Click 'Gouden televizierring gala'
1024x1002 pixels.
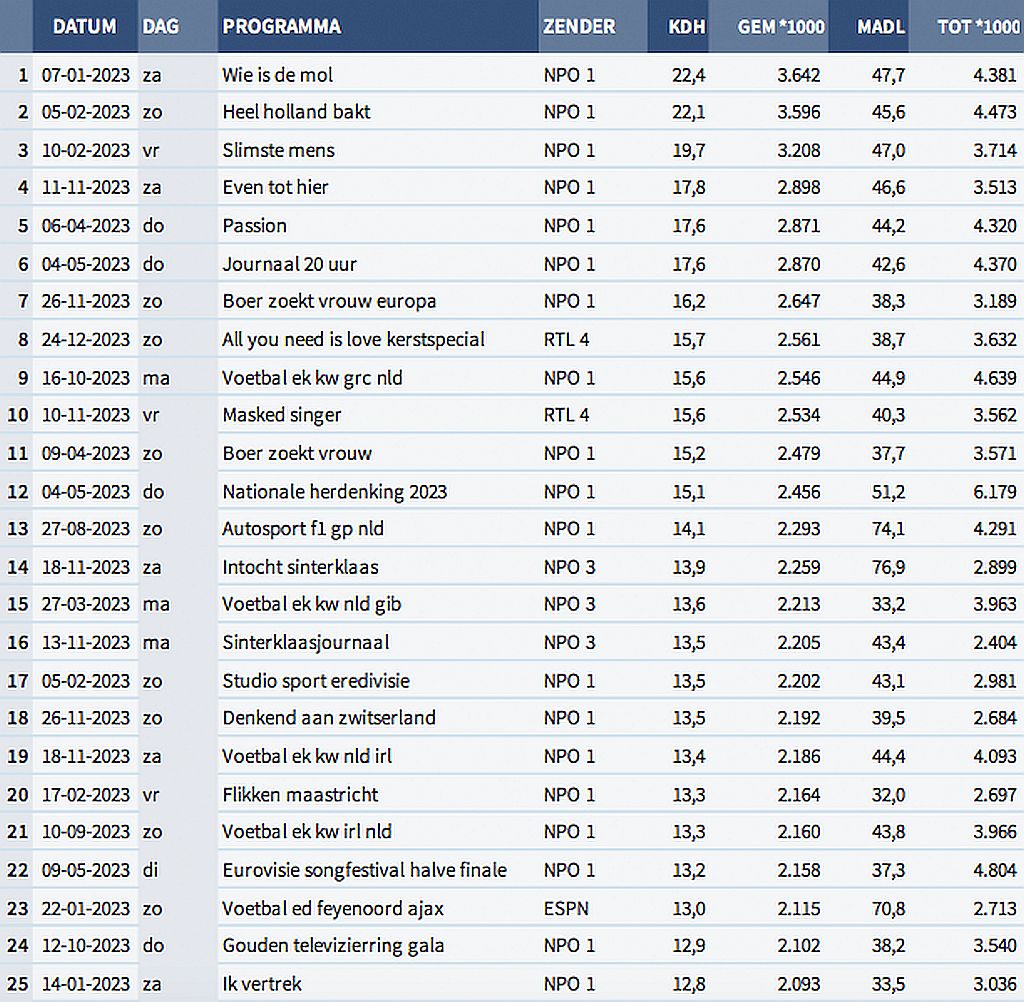point(334,945)
